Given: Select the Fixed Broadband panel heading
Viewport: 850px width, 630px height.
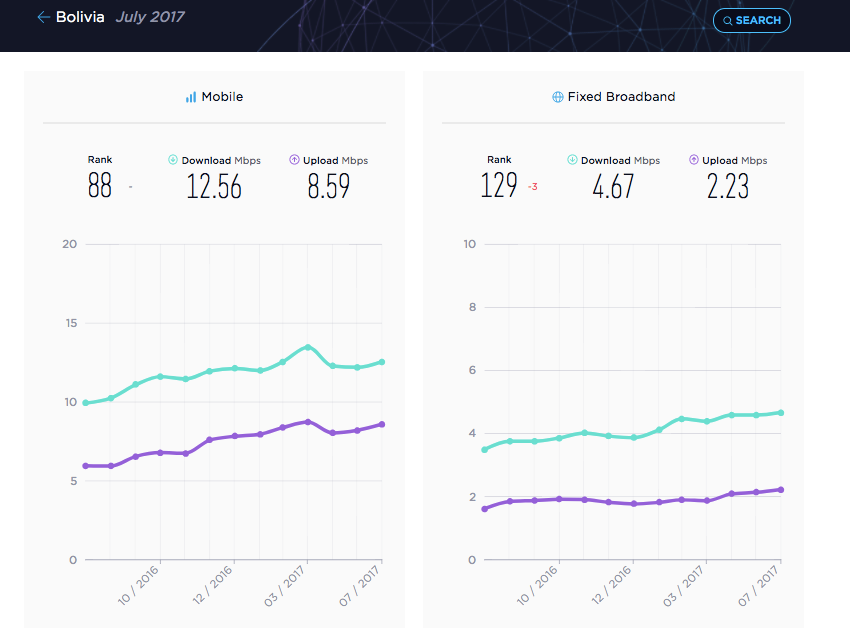Looking at the screenshot, I should click(x=621, y=97).
